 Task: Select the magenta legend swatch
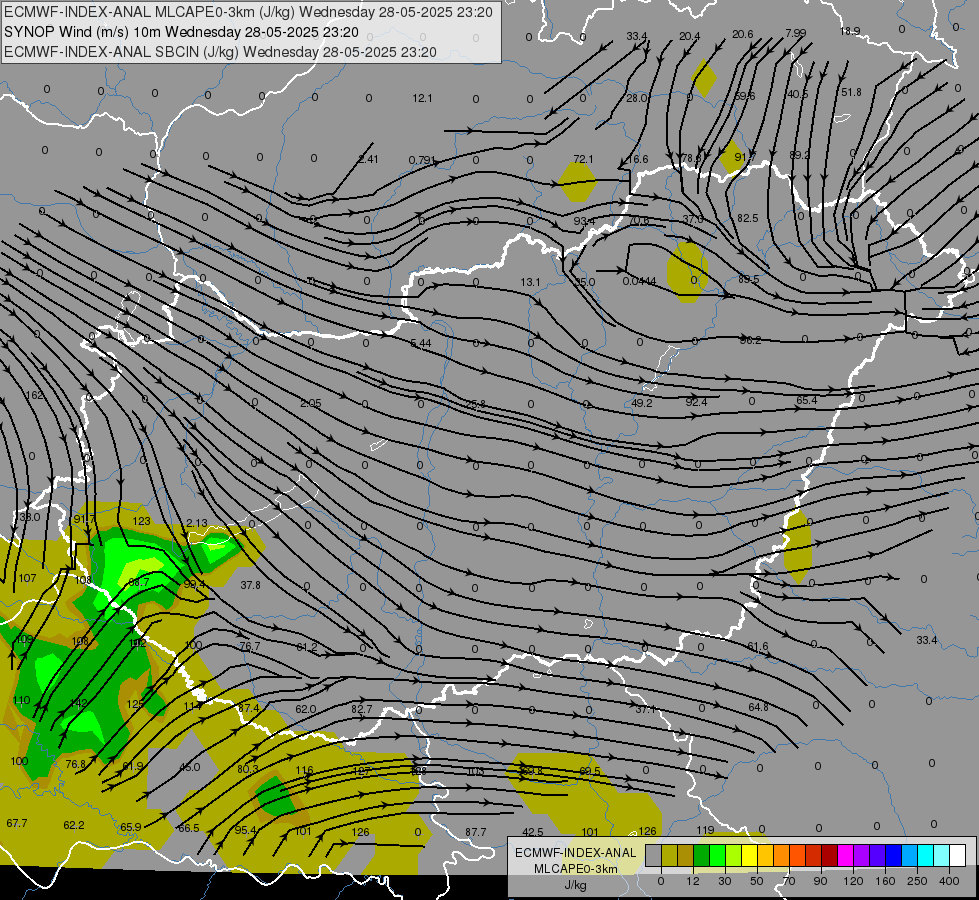coord(845,855)
